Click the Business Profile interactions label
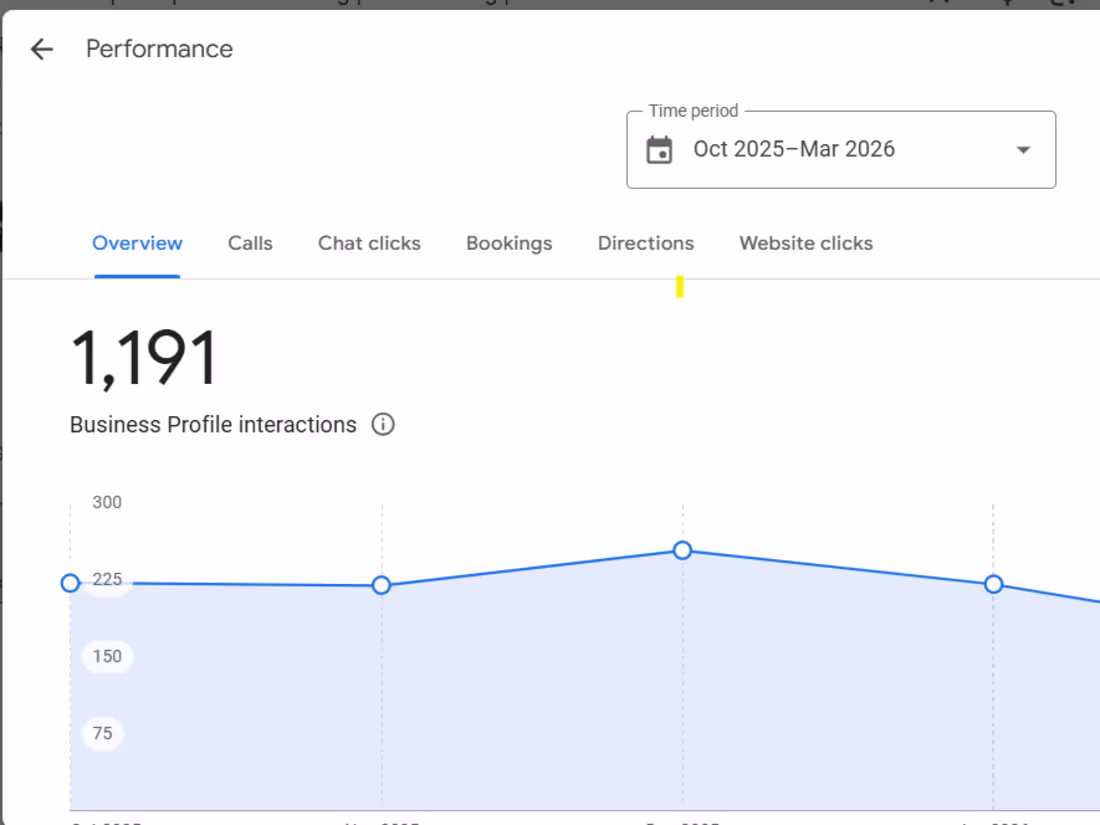1100x825 pixels. coord(213,425)
